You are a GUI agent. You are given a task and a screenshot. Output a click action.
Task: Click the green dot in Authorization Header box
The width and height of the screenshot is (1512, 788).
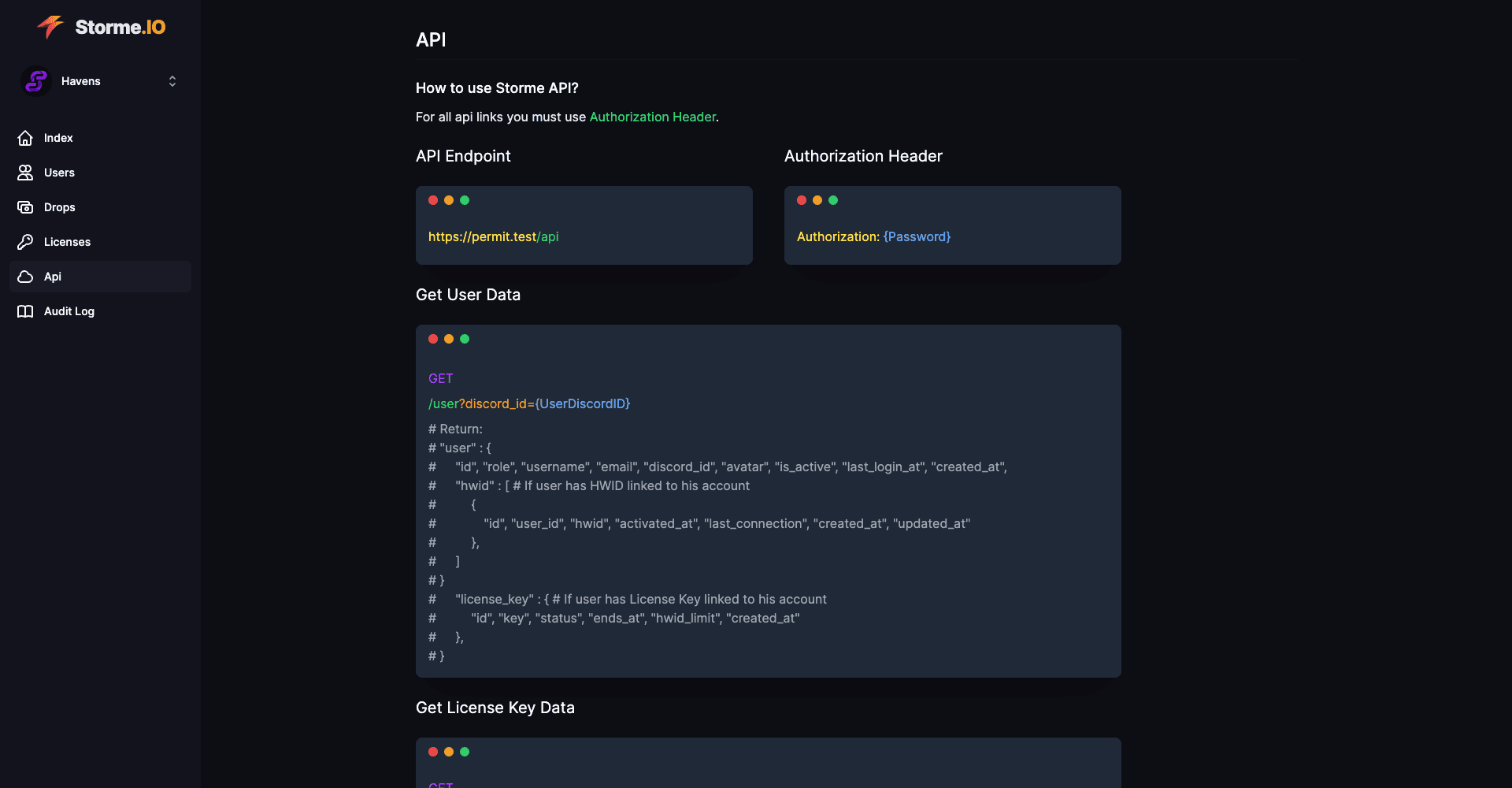coord(833,200)
